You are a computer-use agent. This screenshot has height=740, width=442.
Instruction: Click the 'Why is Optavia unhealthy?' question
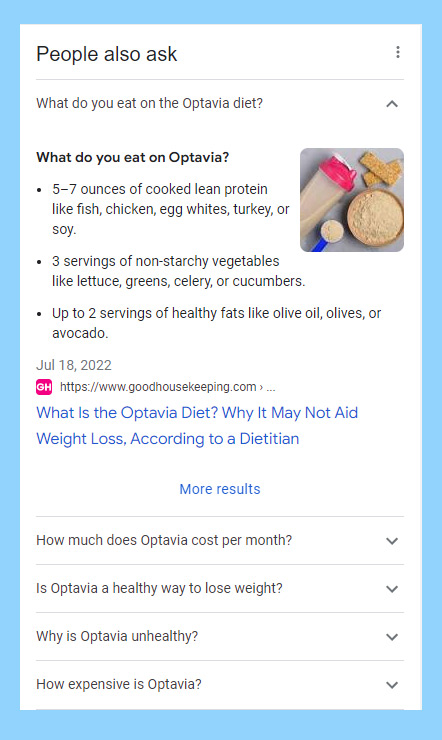pos(117,636)
